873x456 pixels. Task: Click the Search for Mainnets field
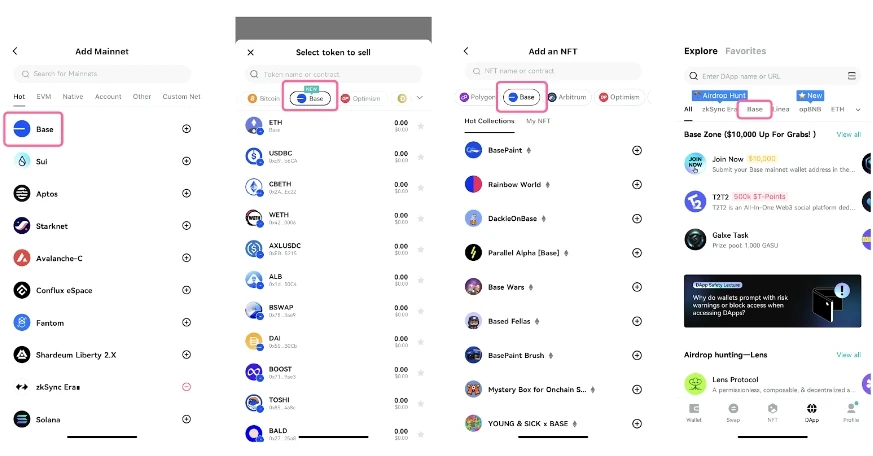tap(102, 74)
